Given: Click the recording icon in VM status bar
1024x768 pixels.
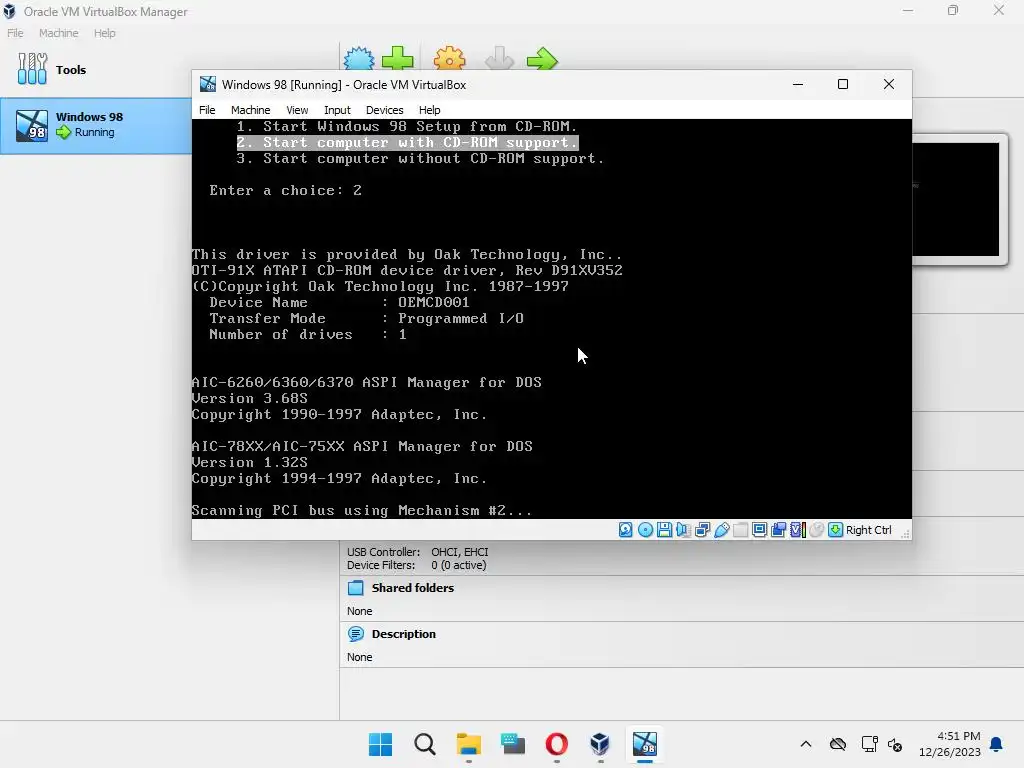Looking at the screenshot, I should tap(778, 530).
